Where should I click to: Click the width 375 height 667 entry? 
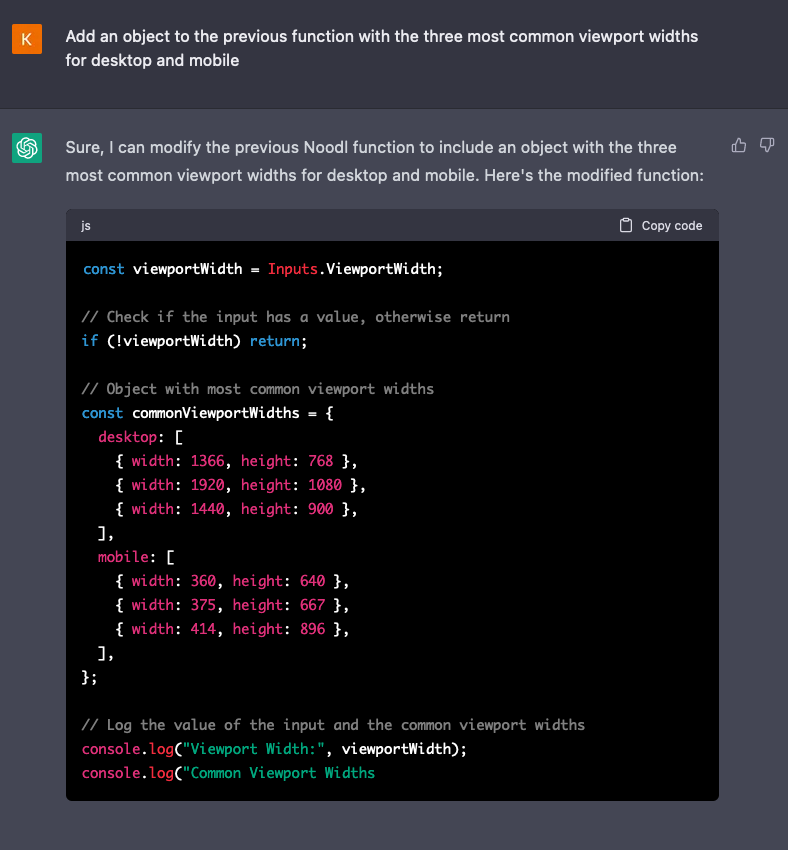click(x=231, y=605)
